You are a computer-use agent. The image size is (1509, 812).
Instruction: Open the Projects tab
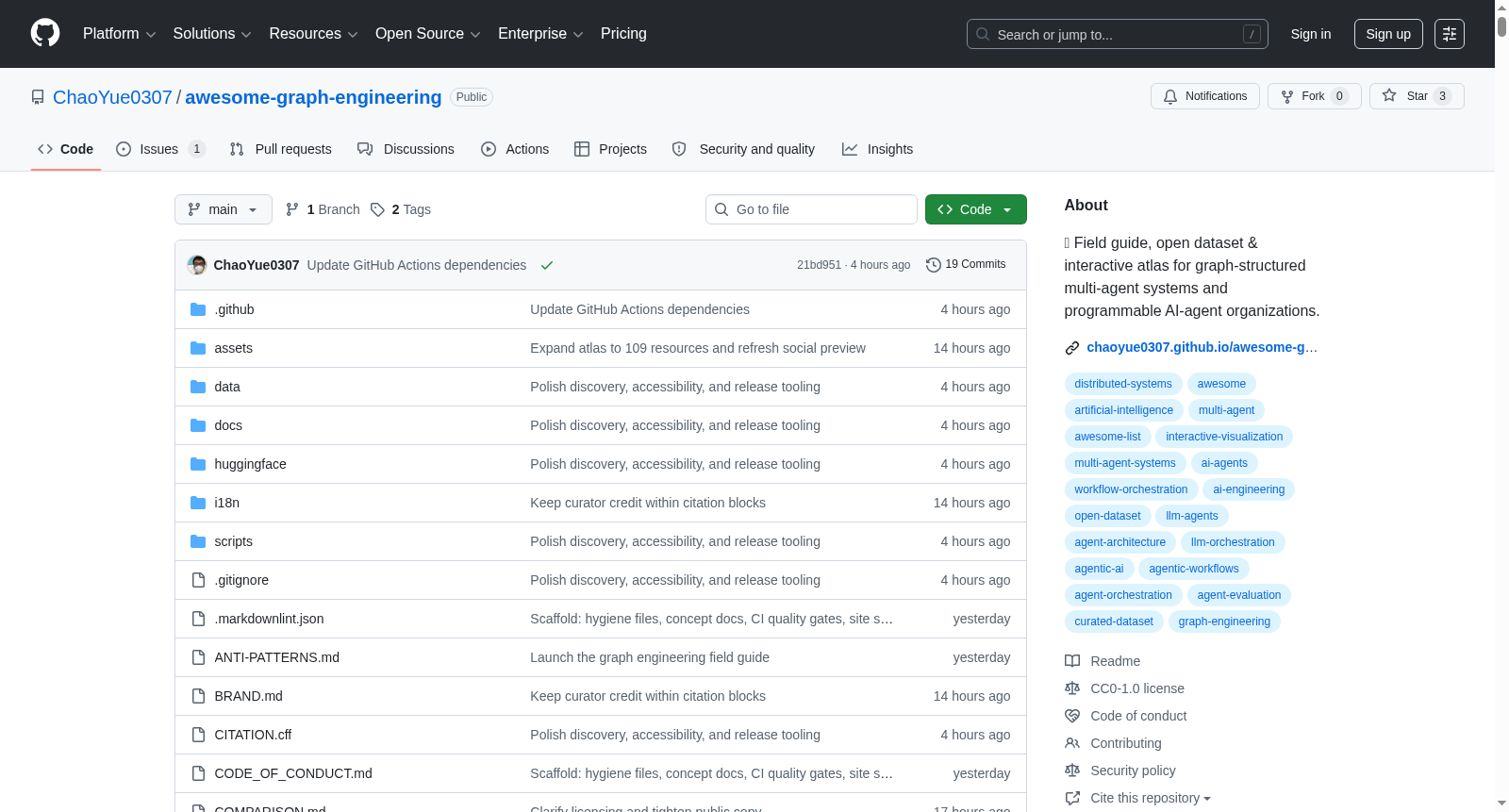(x=610, y=149)
